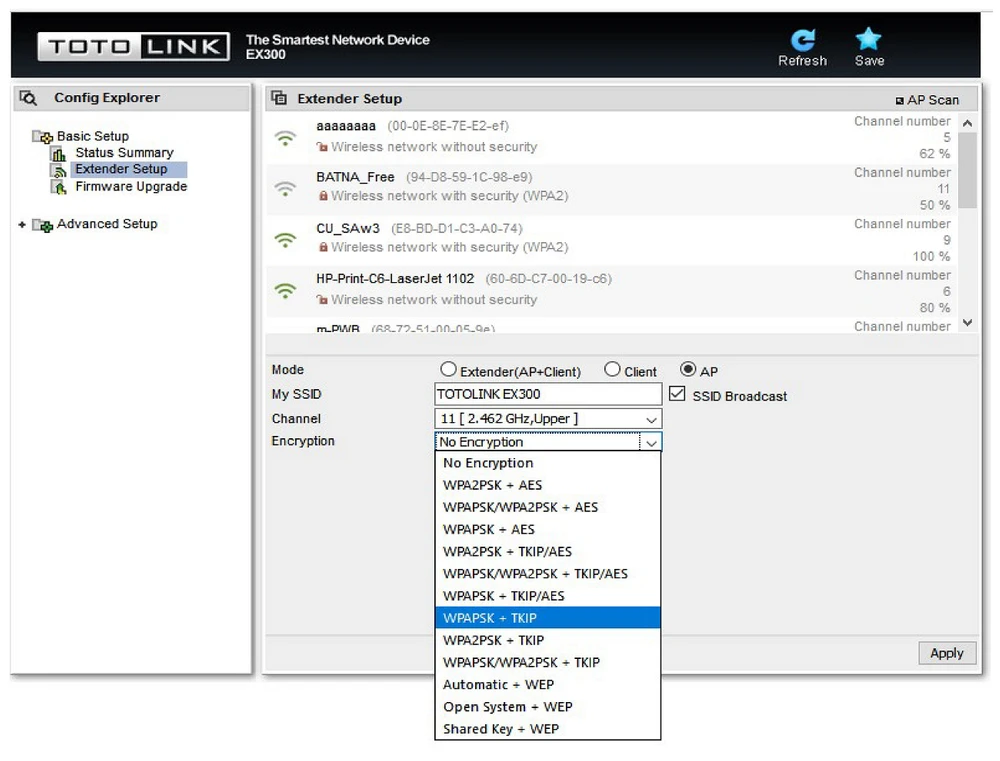Click the Wi-Fi signal icon for aaaaaaaa

pyautogui.click(x=286, y=138)
